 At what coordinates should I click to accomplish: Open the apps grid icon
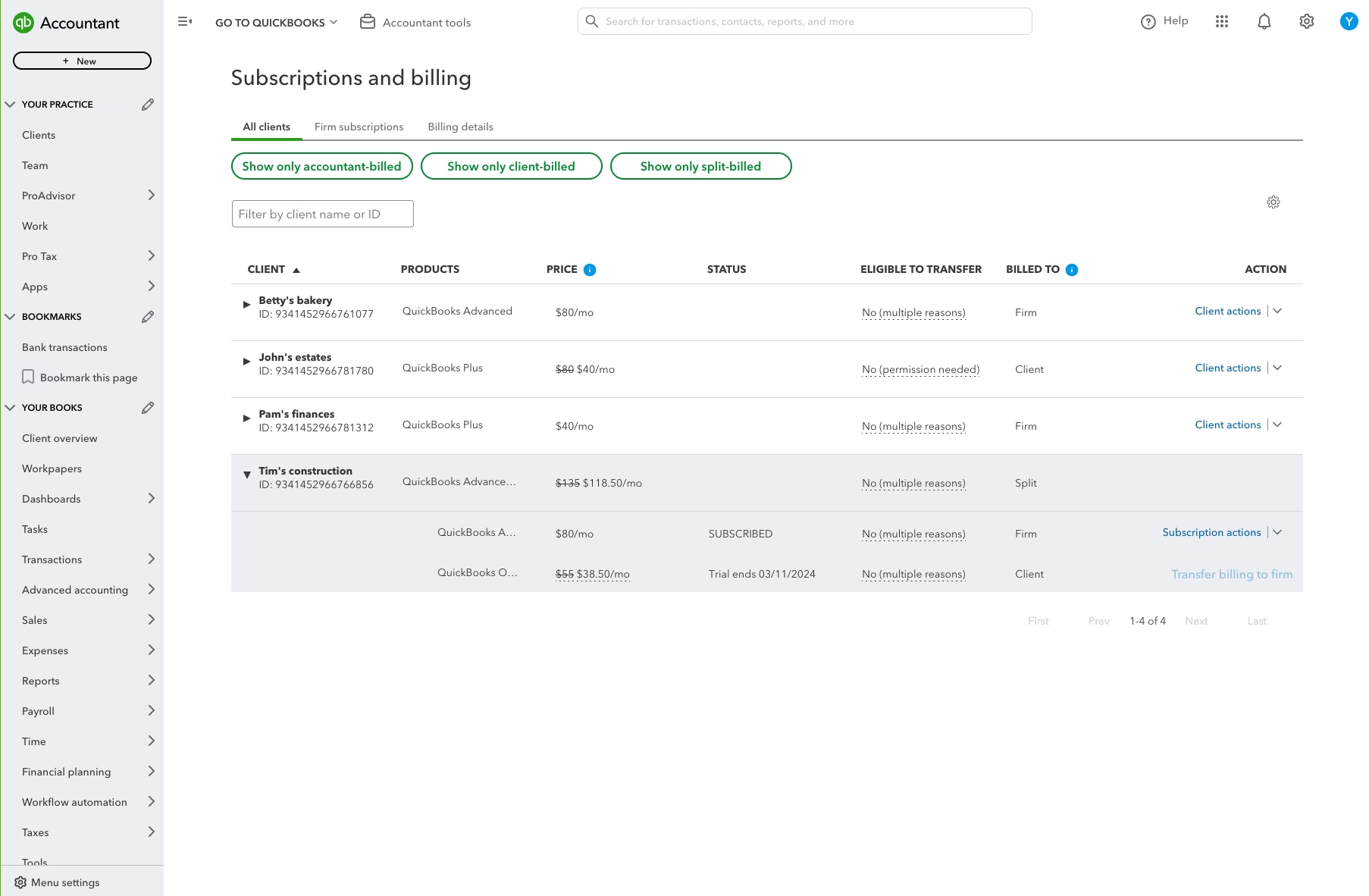point(1222,21)
